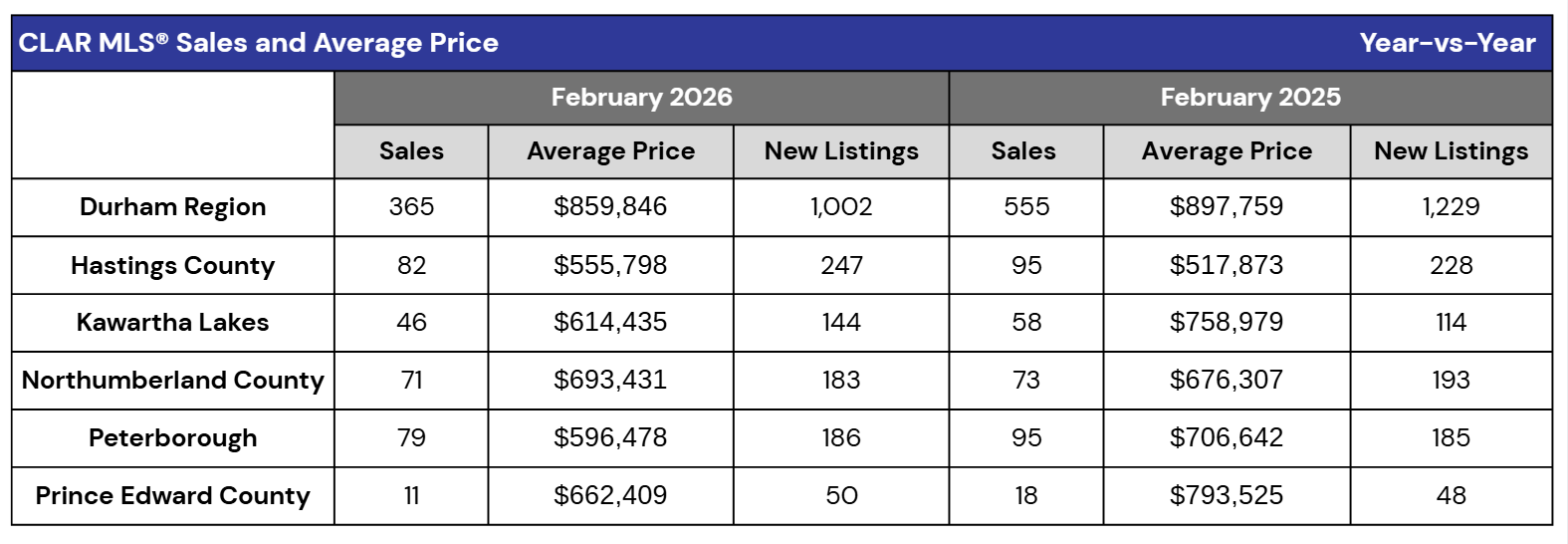Viewport: 1568px width, 544px height.
Task: Click the "CLAR MLS® Sales and Average Price" title
Action: tap(259, 43)
